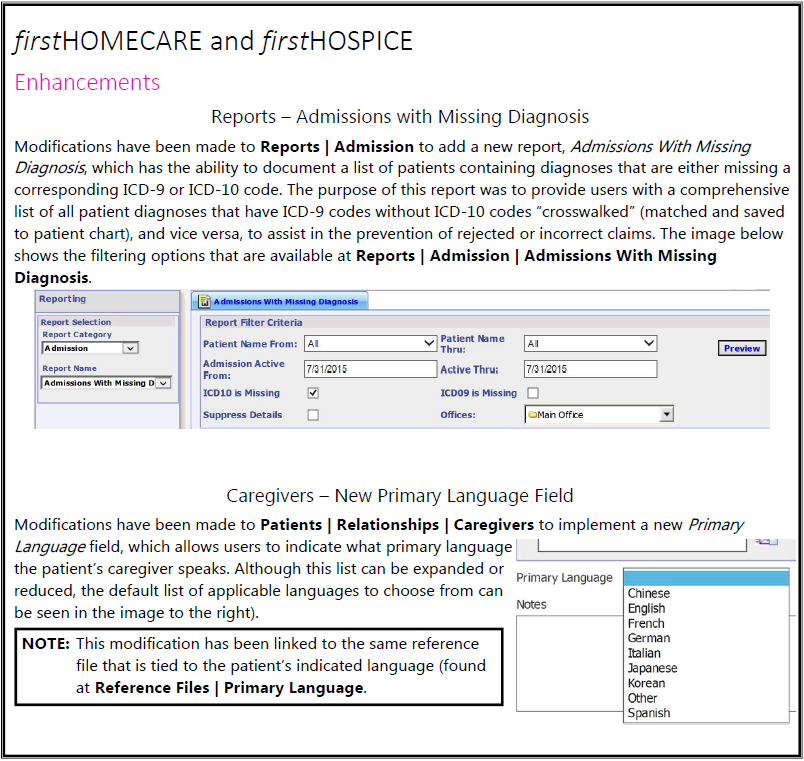Screen dimensions: 804x761
Task: Expand the Report Name dropdown
Action: pyautogui.click(x=163, y=383)
